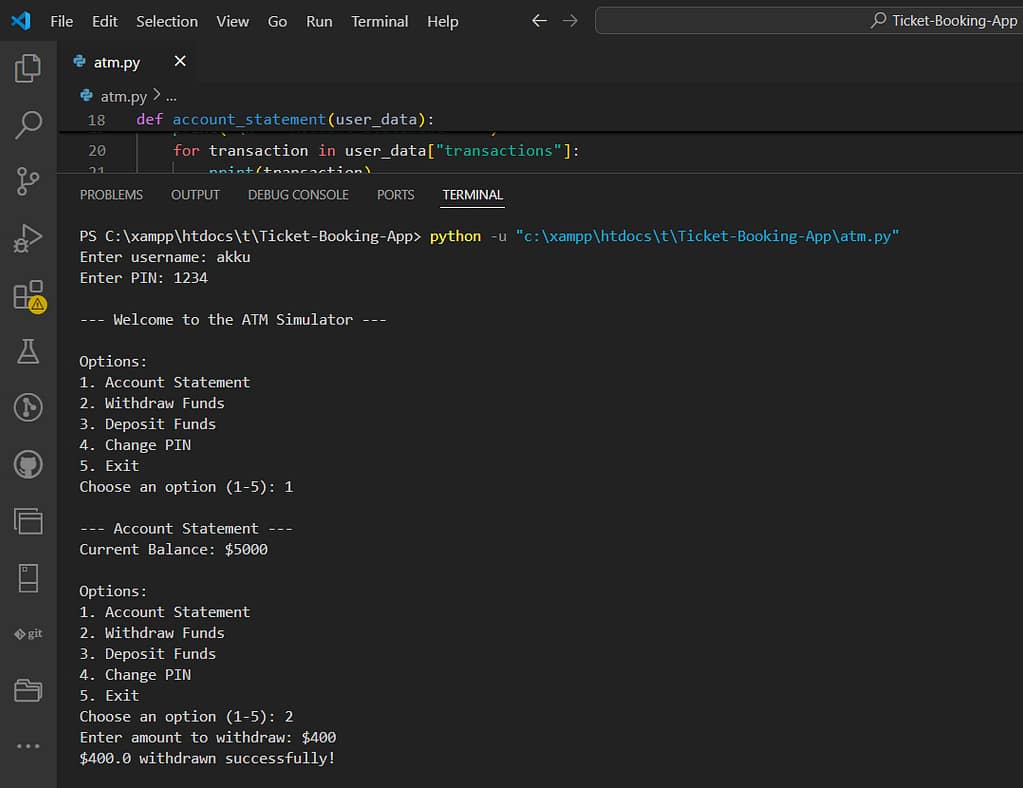Open the breadcrumb ellipsis in the editor
The width and height of the screenshot is (1023, 788).
click(x=170, y=96)
